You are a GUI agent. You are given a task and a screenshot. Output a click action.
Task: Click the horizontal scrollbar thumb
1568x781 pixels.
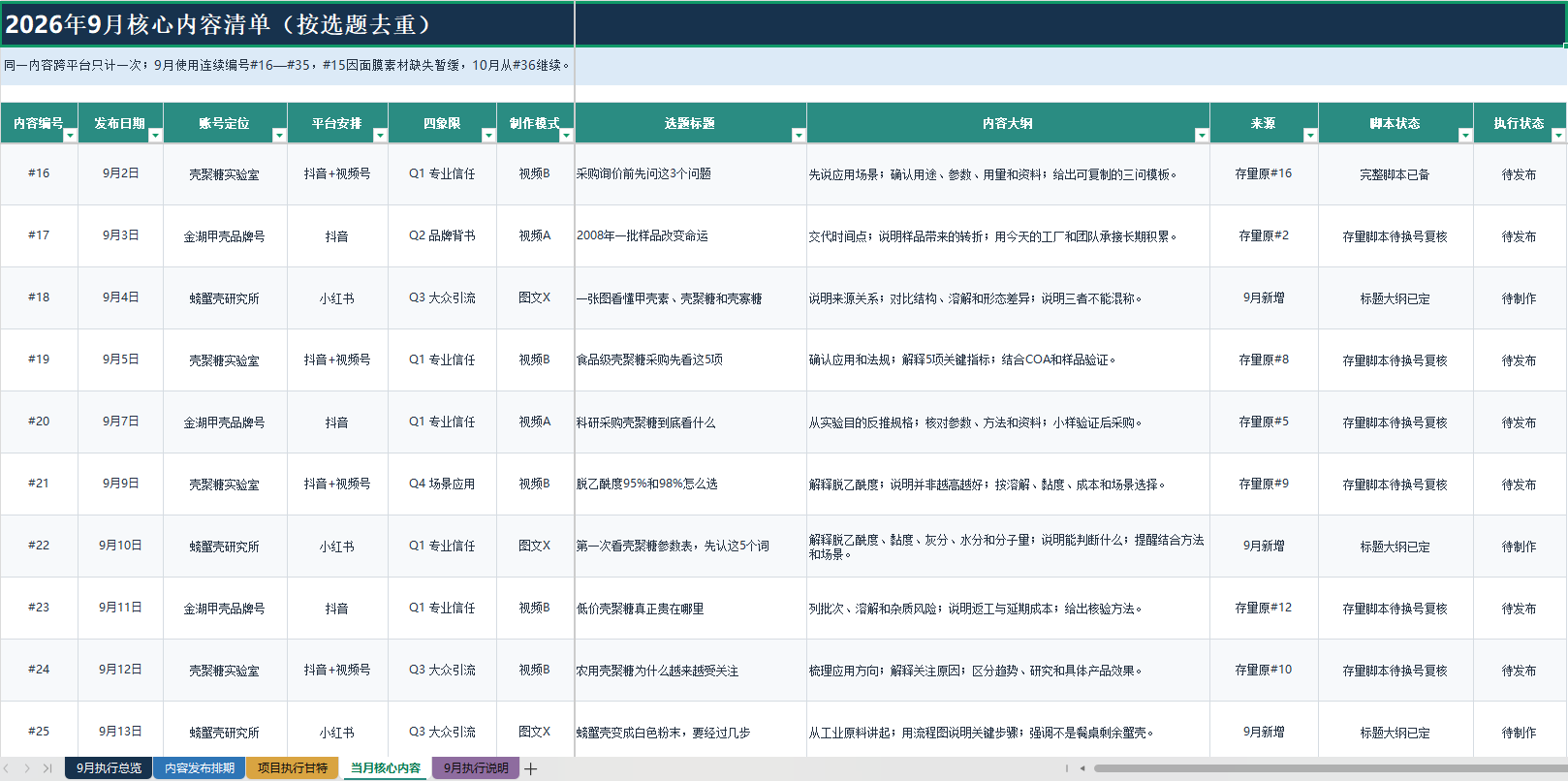1330,768
